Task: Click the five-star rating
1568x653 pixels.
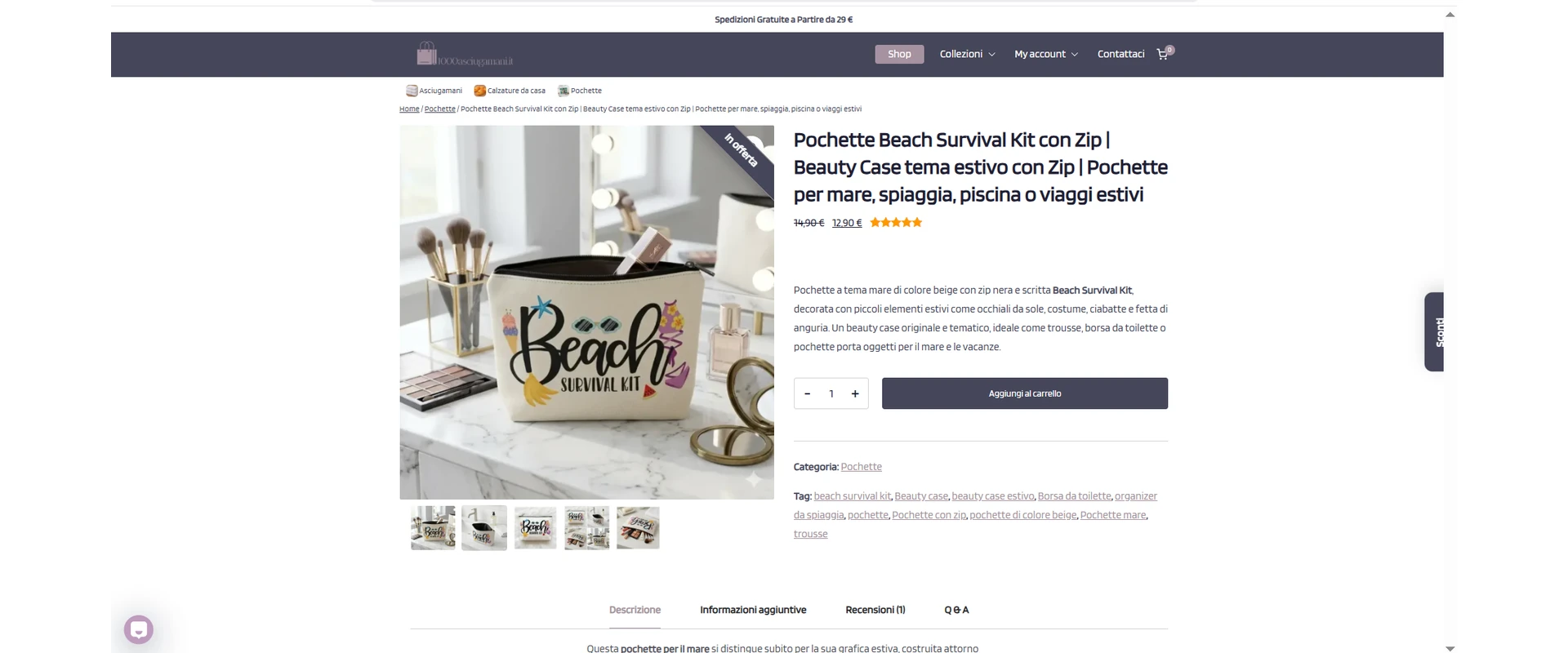Action: 896,222
